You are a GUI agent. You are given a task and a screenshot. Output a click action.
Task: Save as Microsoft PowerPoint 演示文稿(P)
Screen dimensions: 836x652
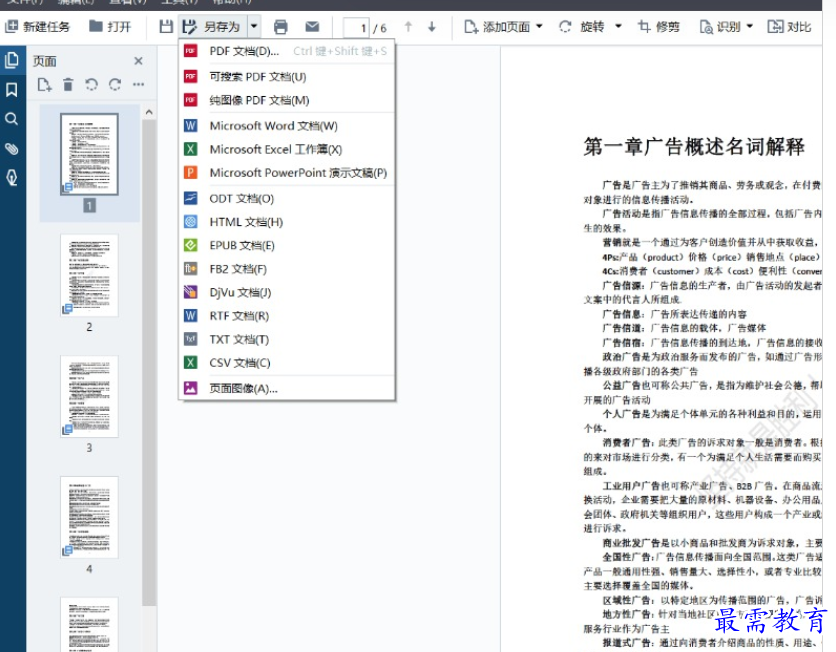287,173
